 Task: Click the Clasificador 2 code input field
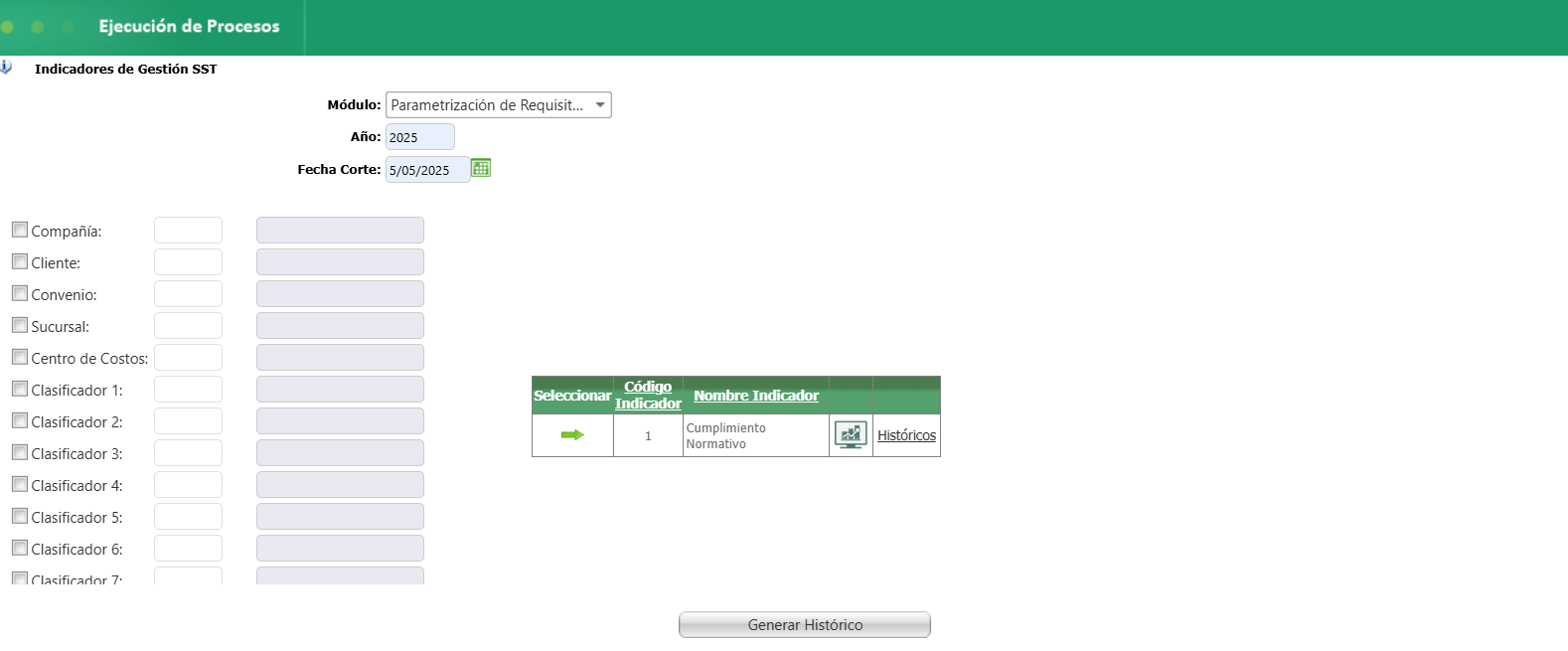[188, 420]
